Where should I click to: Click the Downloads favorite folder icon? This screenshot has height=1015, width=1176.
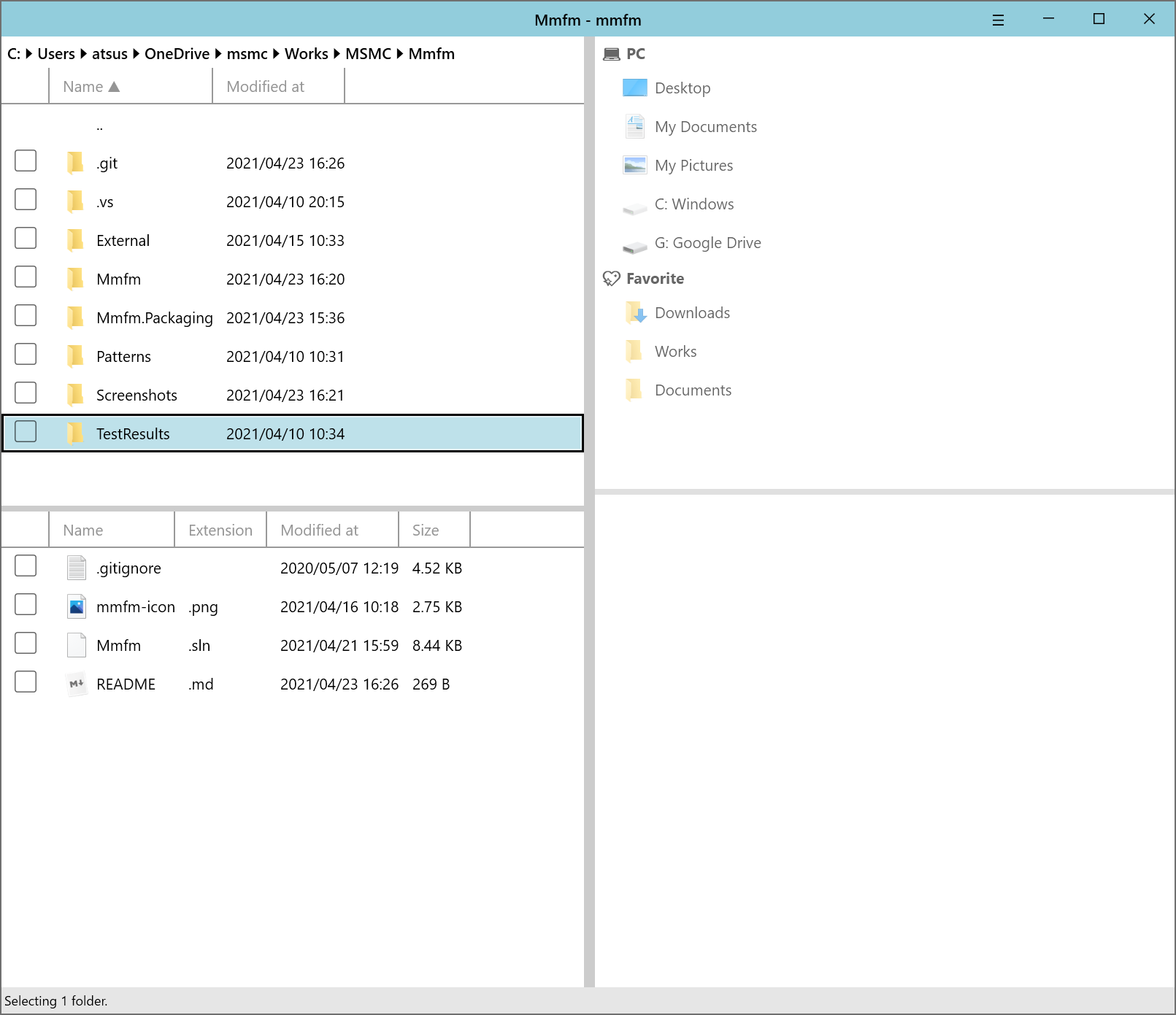tap(635, 313)
